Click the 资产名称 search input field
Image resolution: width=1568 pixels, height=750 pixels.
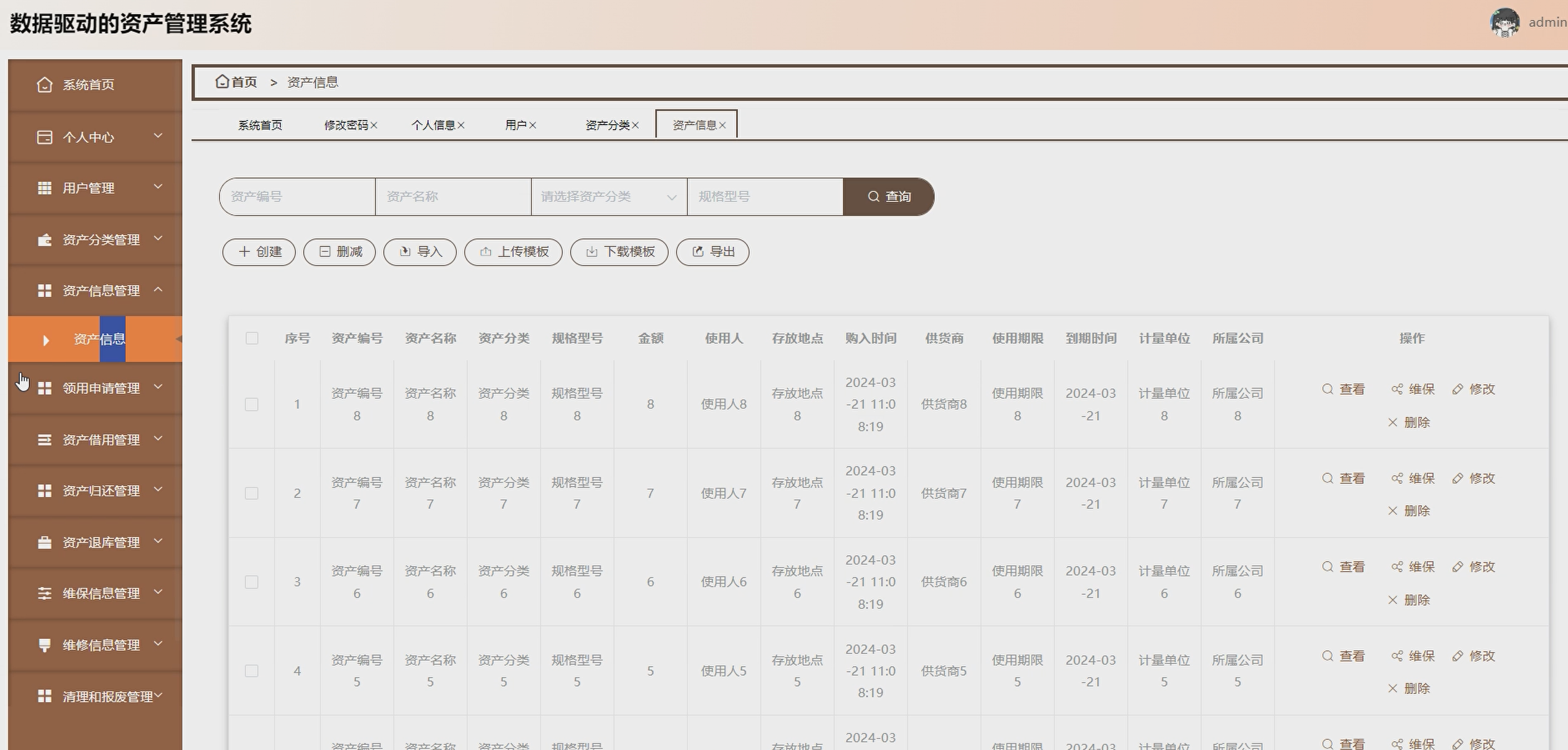[454, 197]
